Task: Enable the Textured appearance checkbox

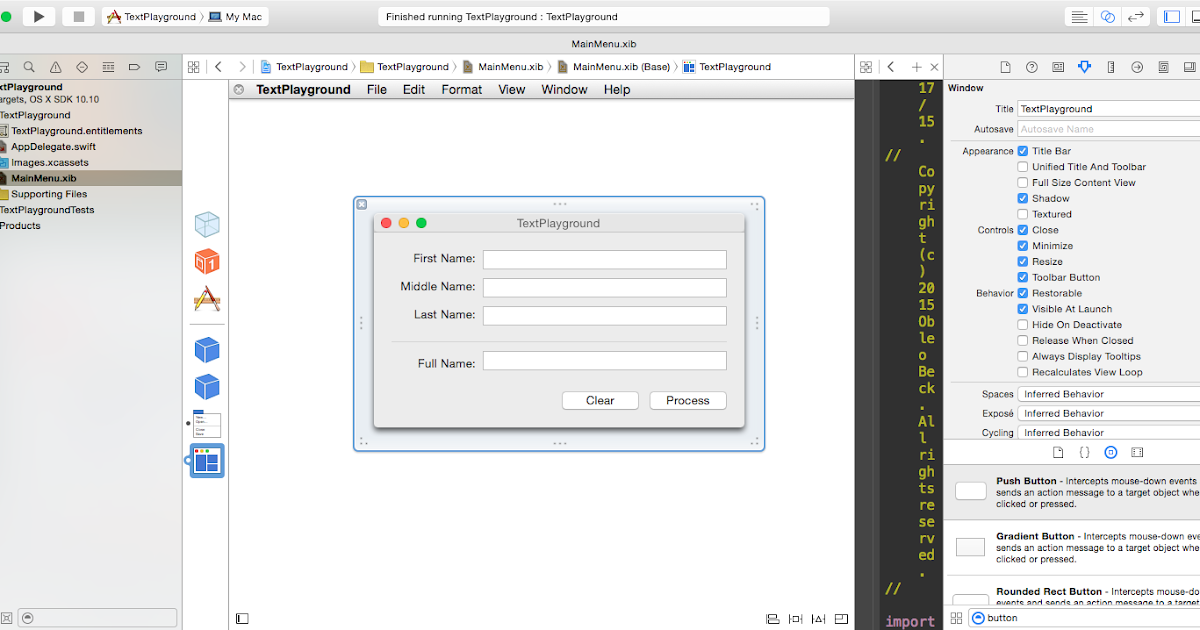Action: click(x=1023, y=214)
